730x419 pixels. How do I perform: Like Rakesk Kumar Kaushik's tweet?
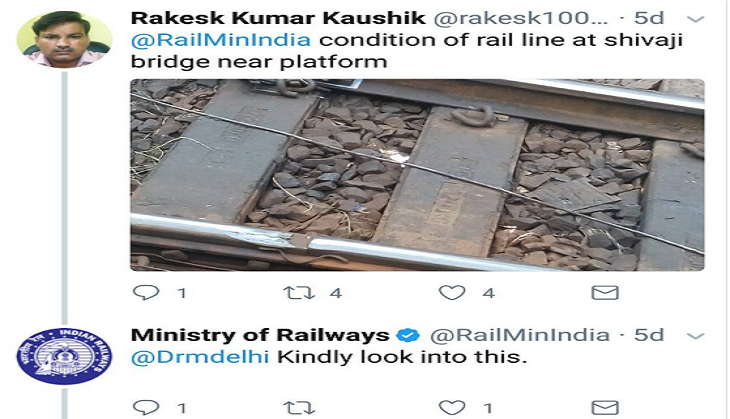point(452,293)
